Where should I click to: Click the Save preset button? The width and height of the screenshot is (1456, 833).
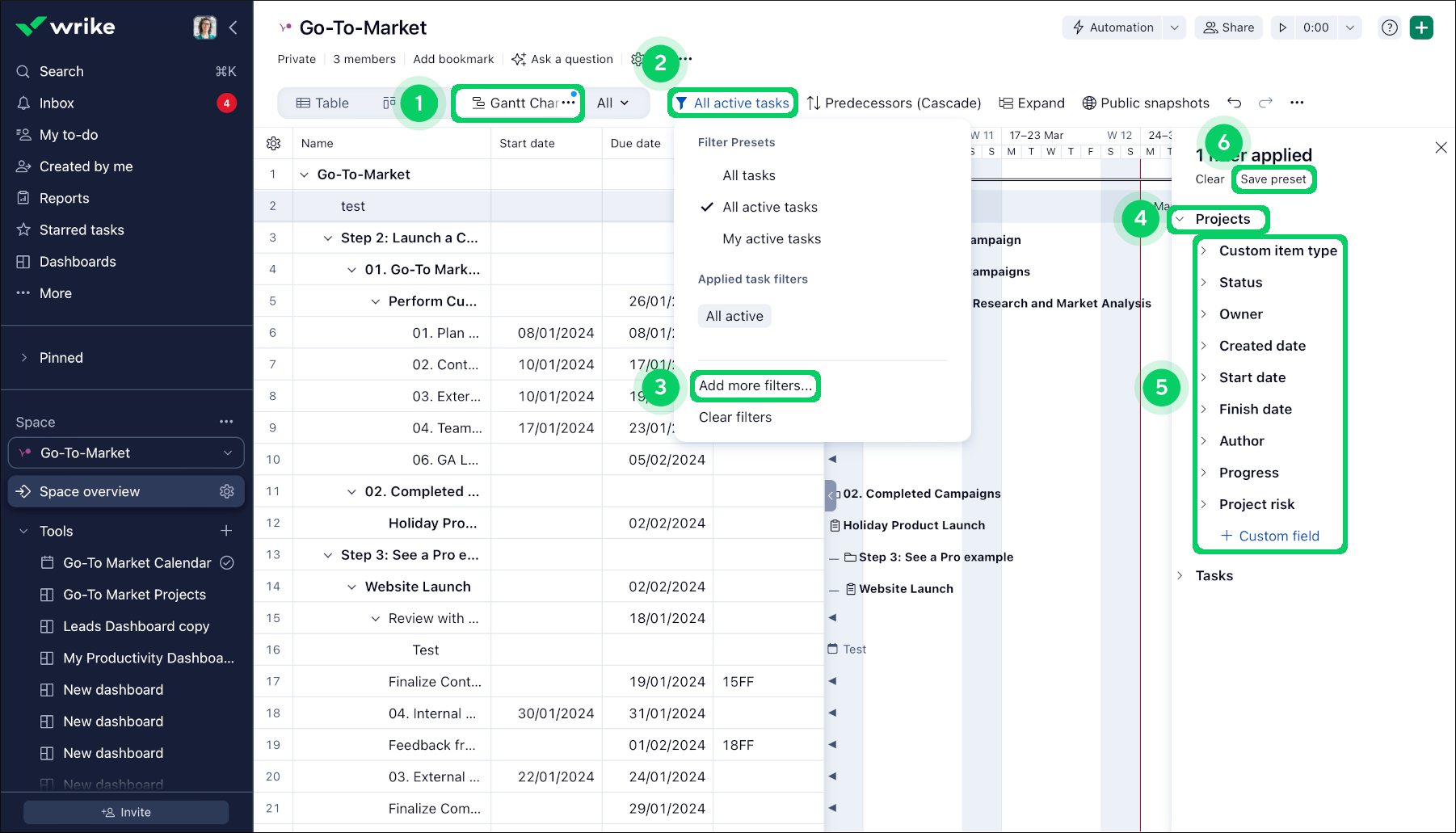point(1273,179)
